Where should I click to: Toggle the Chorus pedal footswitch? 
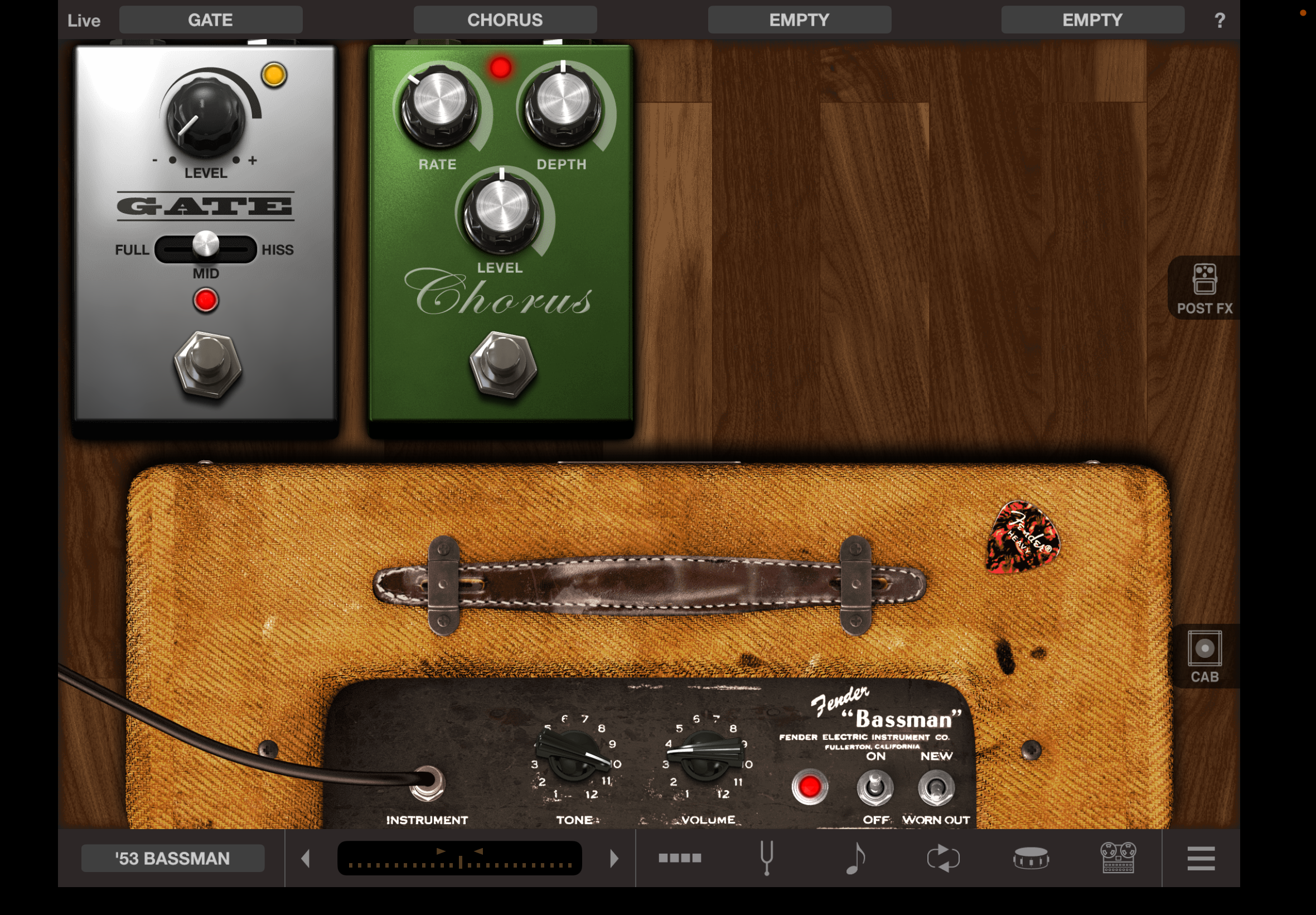coord(502,365)
